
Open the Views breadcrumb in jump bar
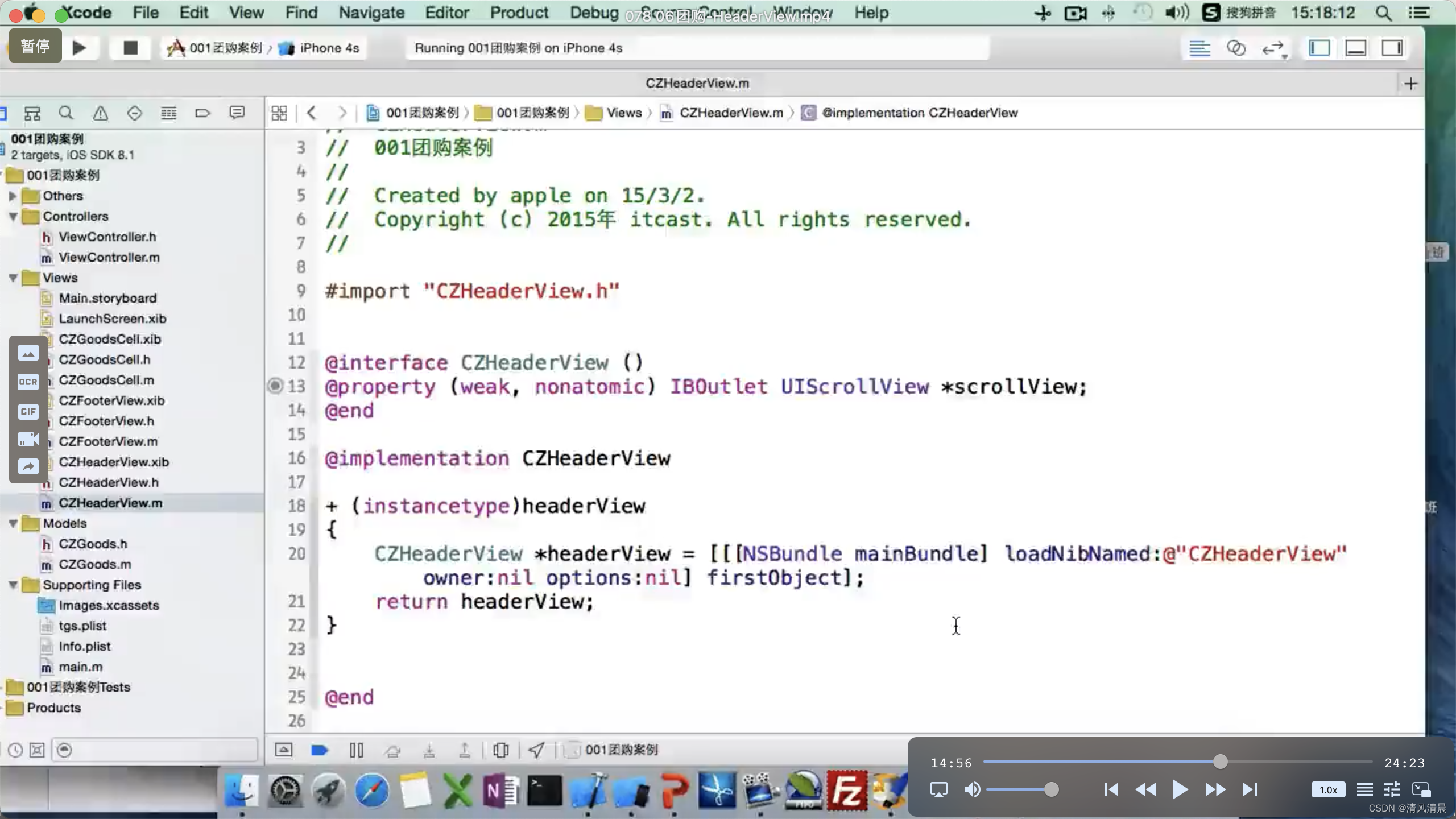tap(614, 113)
